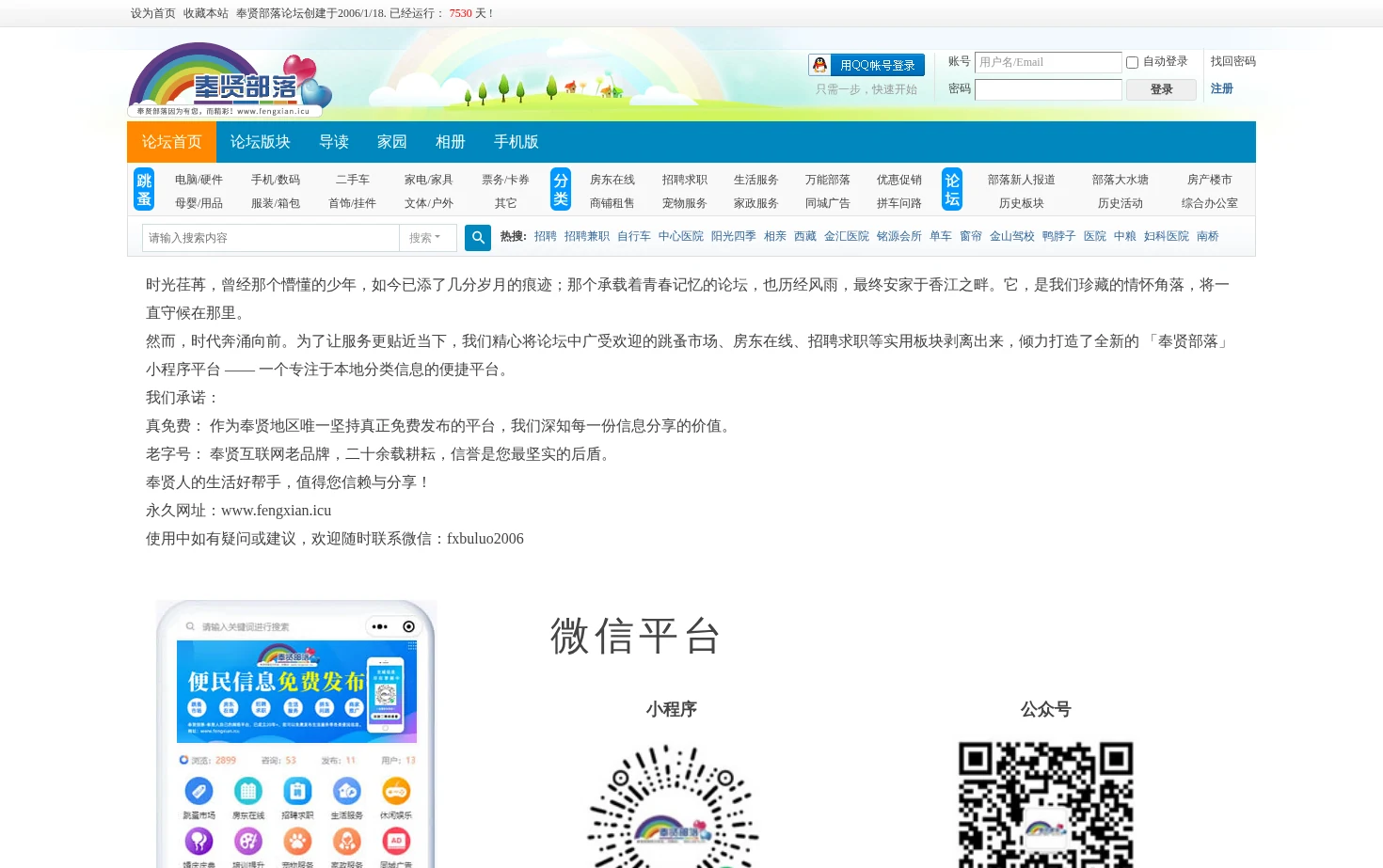Toggle the 自动登录 checkbox
This screenshot has height=868, width=1383.
pyautogui.click(x=1133, y=62)
